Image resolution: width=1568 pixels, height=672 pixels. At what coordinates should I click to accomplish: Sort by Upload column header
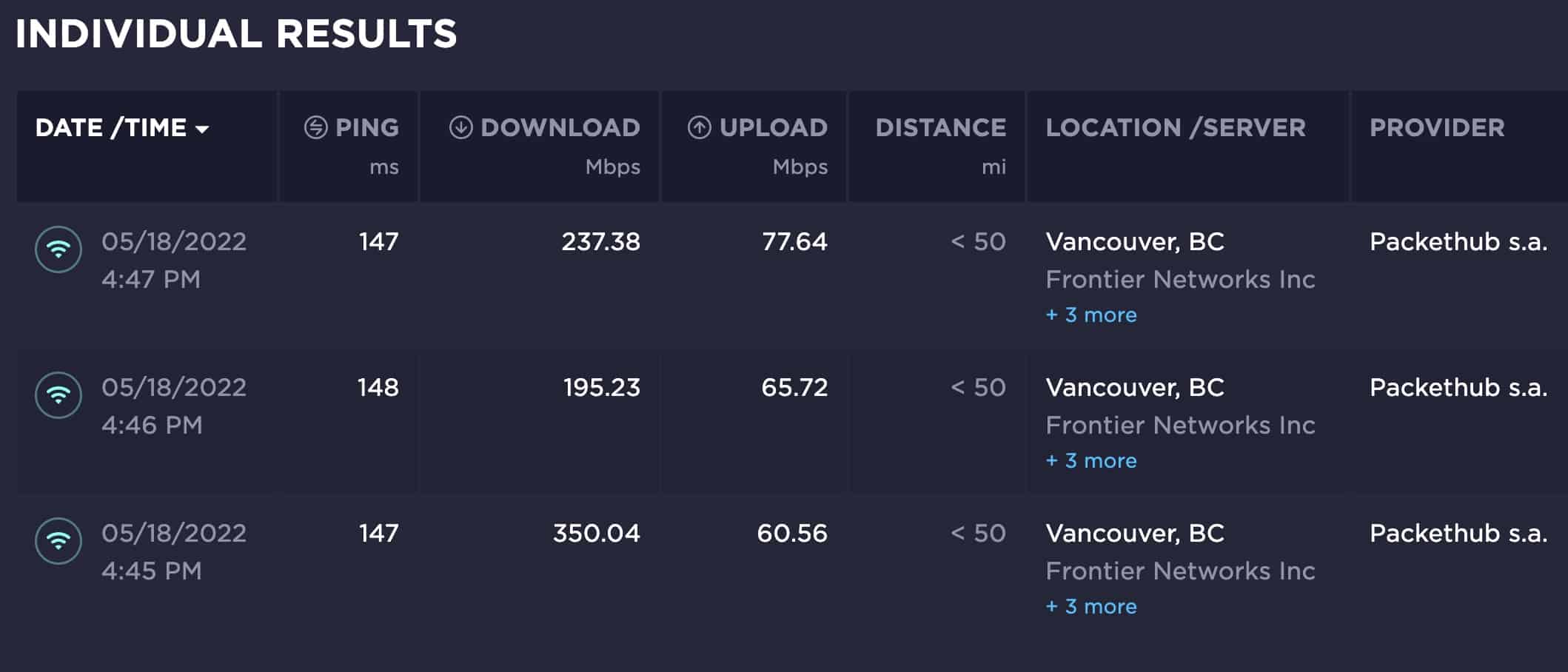(x=773, y=127)
